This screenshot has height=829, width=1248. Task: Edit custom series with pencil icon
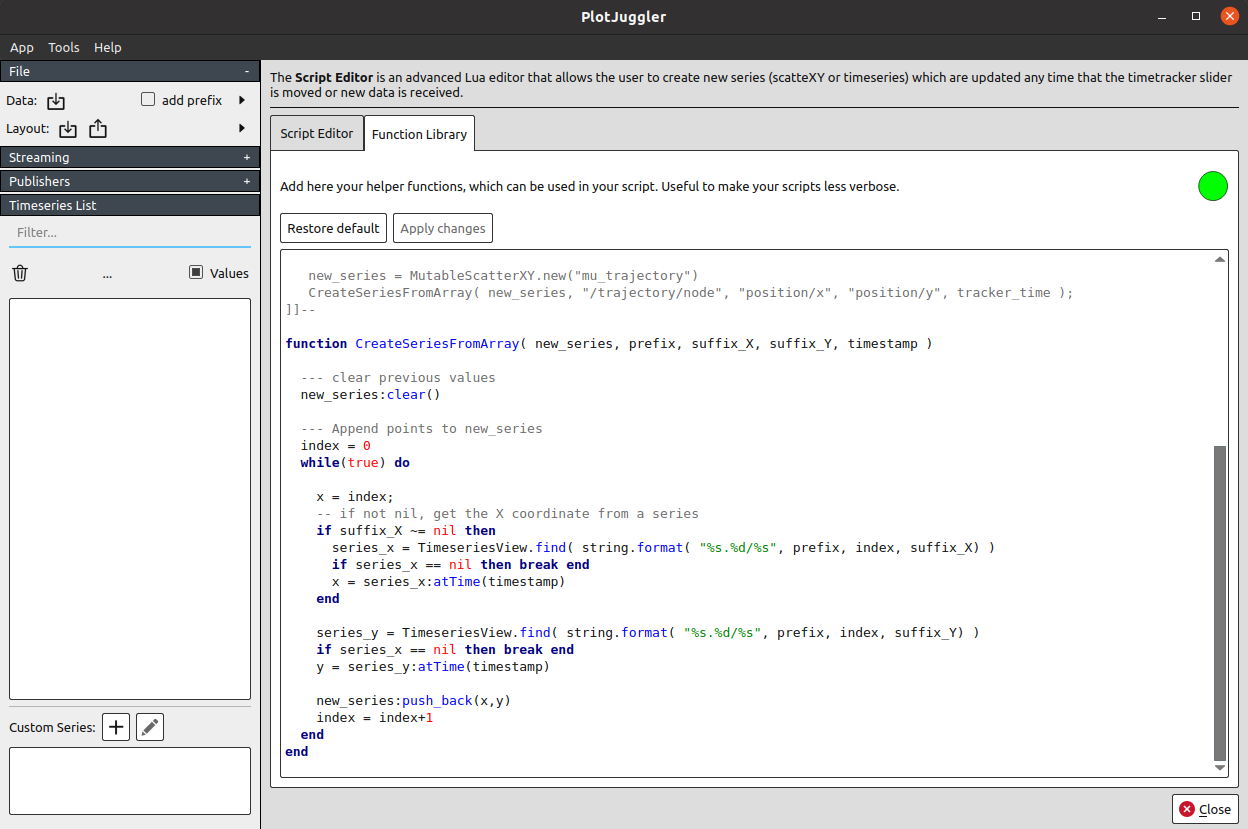pos(150,727)
